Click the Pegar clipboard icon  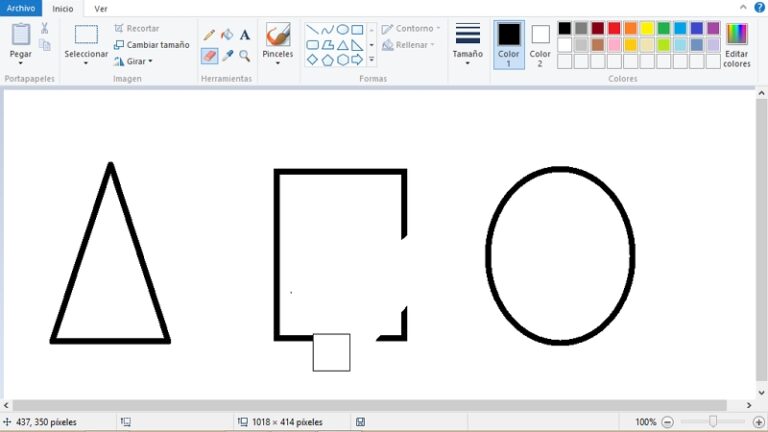tap(21, 35)
